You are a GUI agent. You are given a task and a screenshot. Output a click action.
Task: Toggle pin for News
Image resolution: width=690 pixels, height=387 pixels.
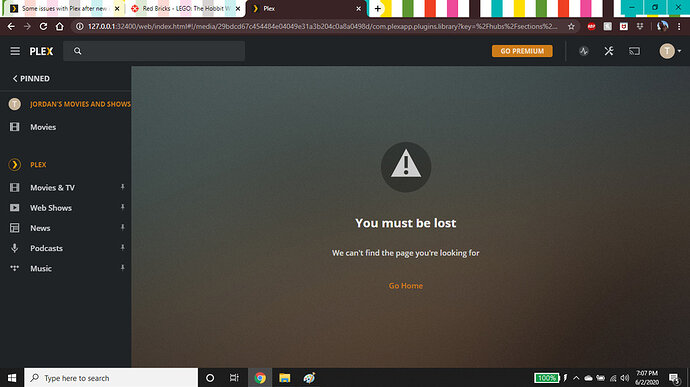pos(122,228)
